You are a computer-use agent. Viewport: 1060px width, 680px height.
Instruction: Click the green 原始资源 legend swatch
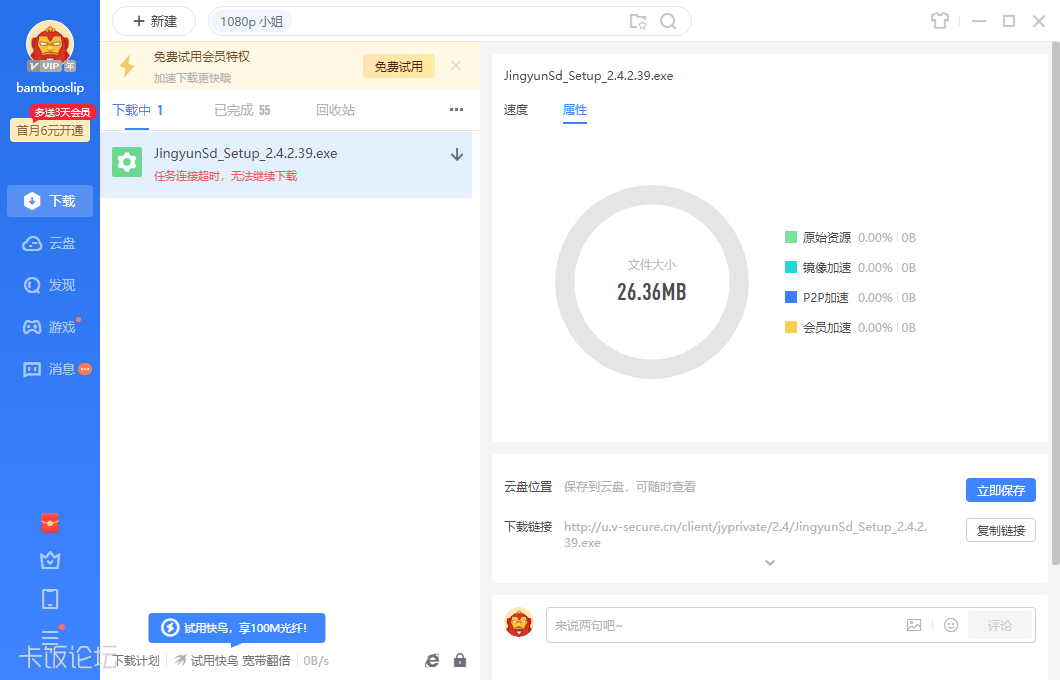(791, 238)
